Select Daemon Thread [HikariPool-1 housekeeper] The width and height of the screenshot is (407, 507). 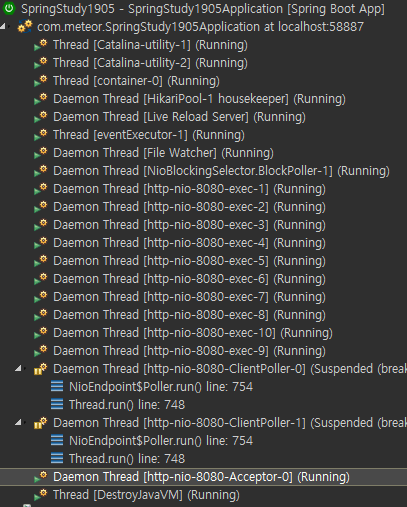point(199,99)
